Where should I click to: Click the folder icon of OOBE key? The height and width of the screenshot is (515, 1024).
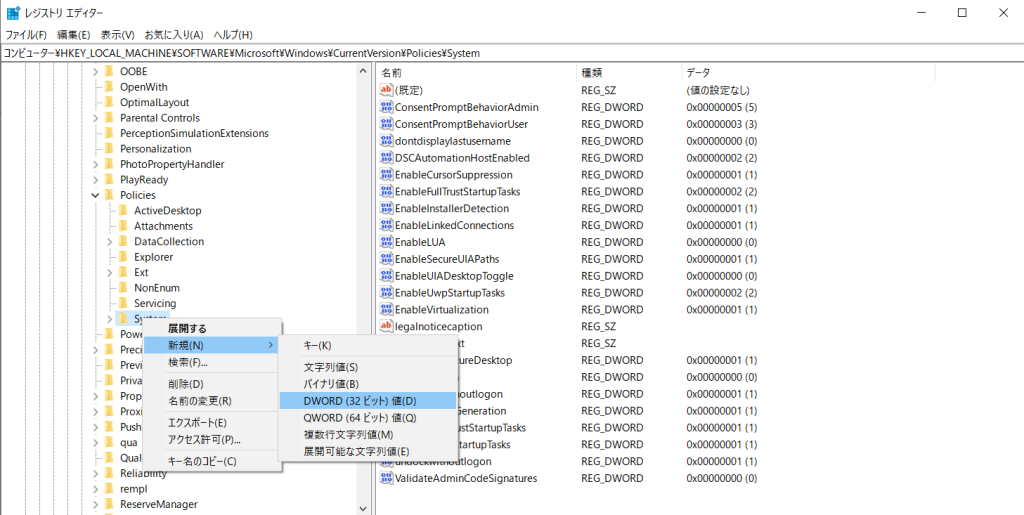coord(108,71)
